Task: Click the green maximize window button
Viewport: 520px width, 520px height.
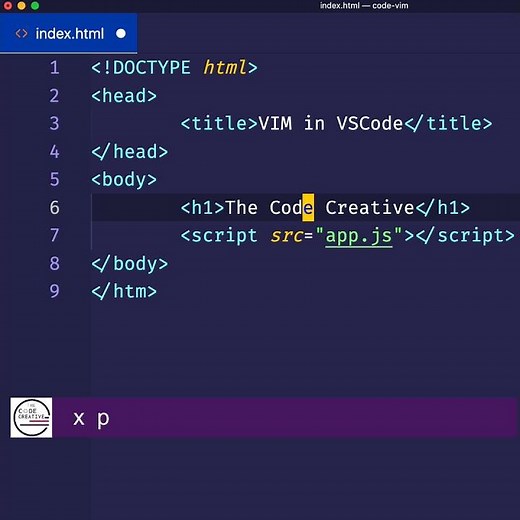Action: click(35, 6)
